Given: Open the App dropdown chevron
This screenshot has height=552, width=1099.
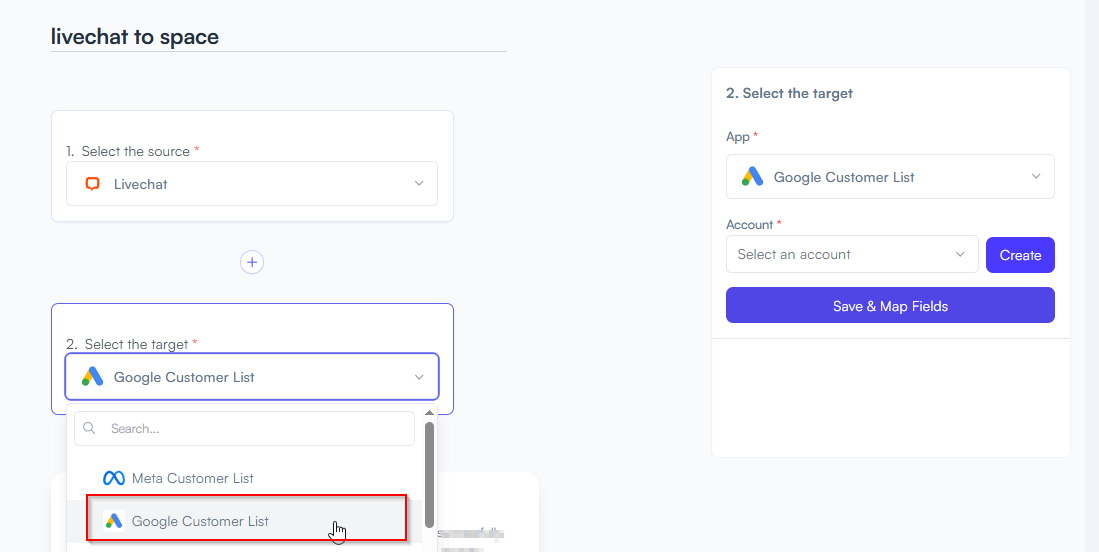Looking at the screenshot, I should pyautogui.click(x=1036, y=177).
